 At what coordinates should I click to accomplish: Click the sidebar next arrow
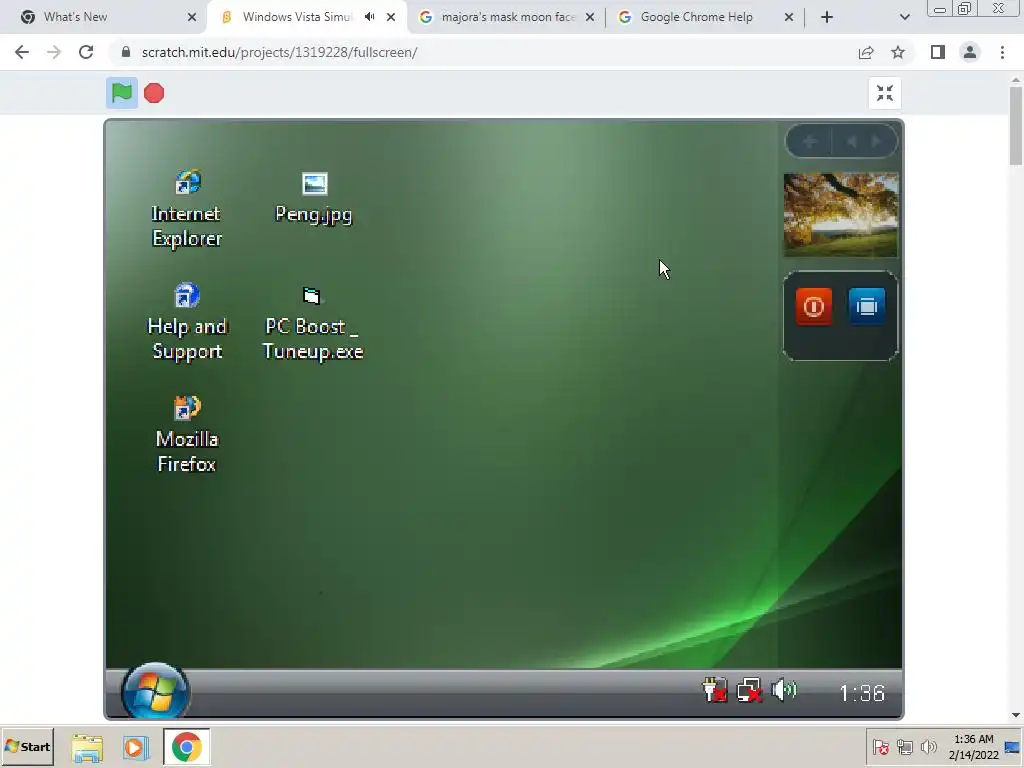pos(877,141)
